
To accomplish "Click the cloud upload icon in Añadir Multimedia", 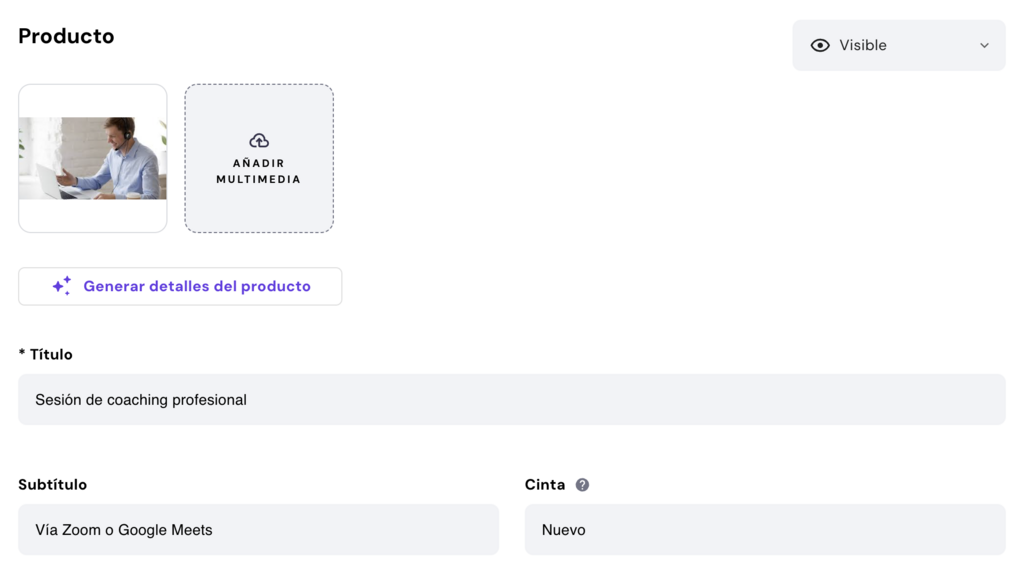I will (259, 141).
